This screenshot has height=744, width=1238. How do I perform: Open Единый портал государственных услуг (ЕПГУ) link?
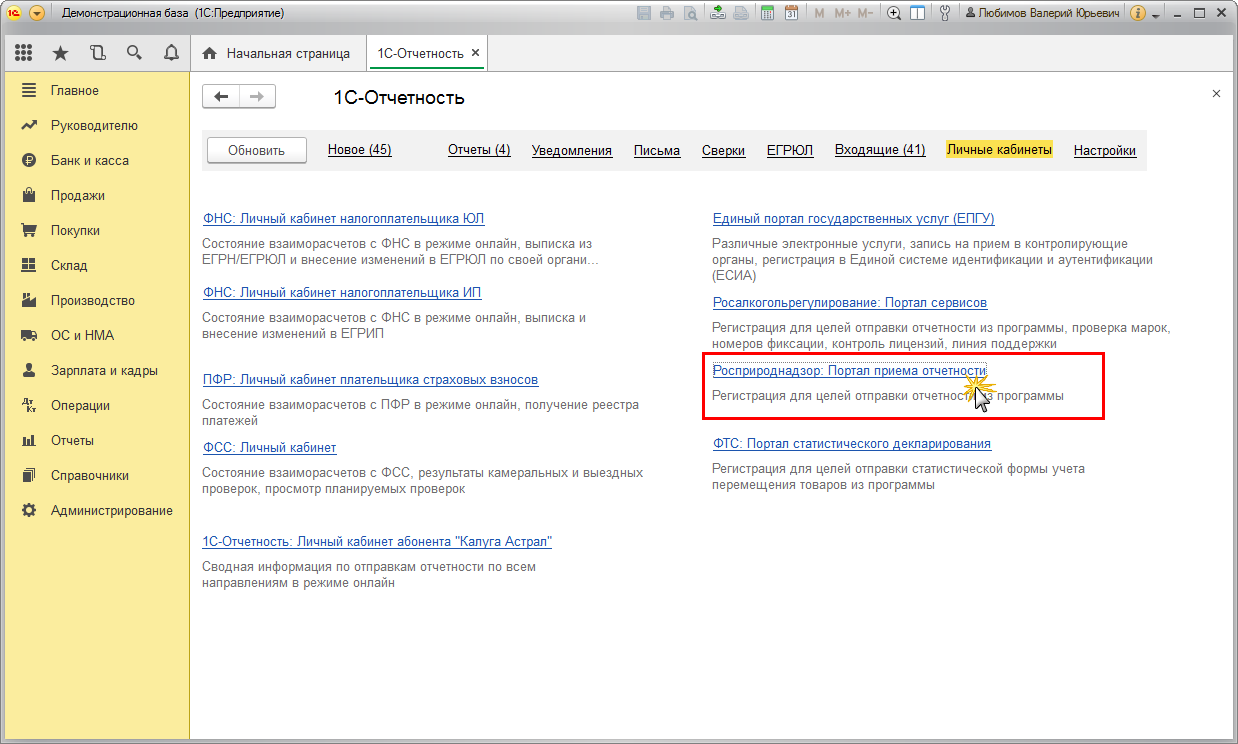(853, 218)
